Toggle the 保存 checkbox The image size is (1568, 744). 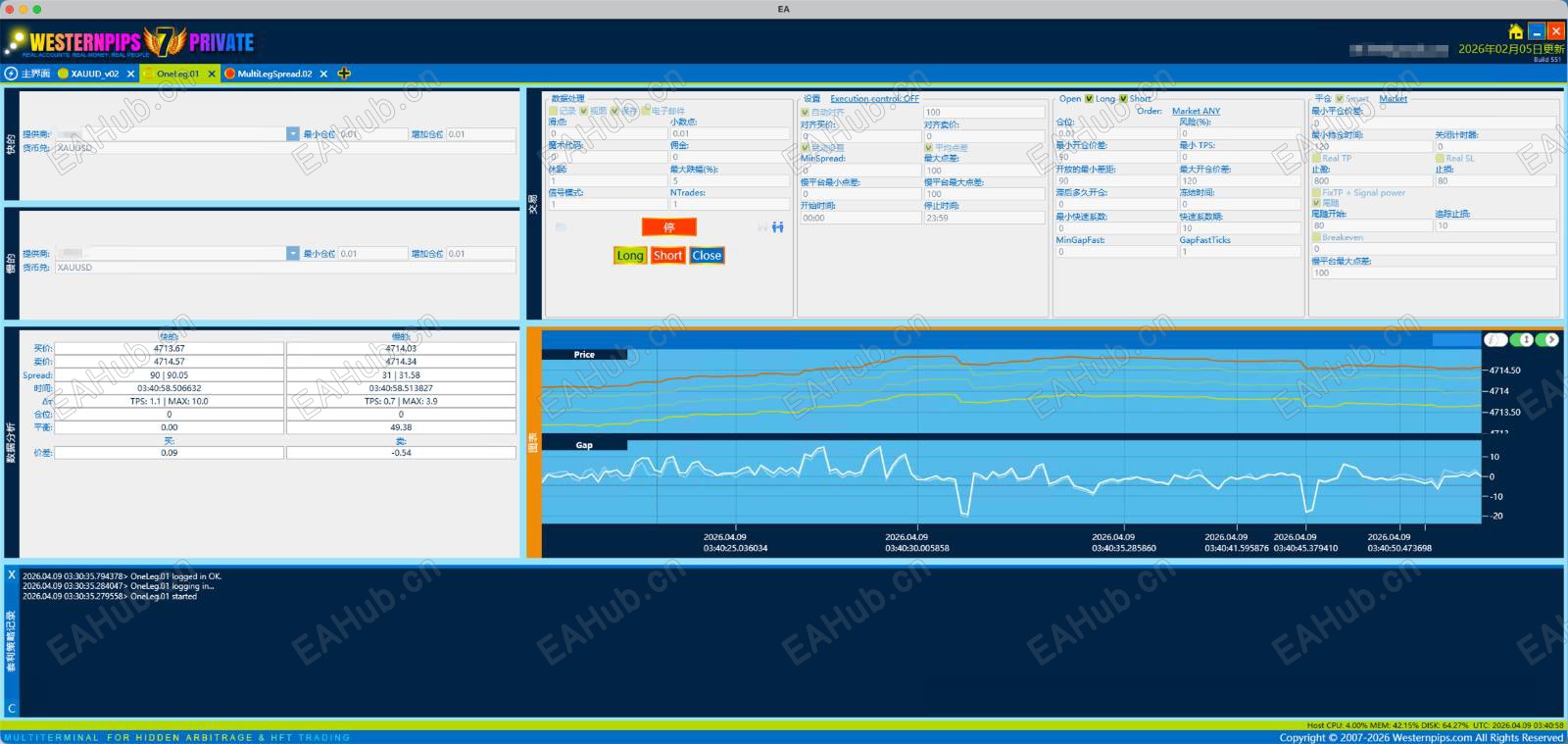coord(615,111)
